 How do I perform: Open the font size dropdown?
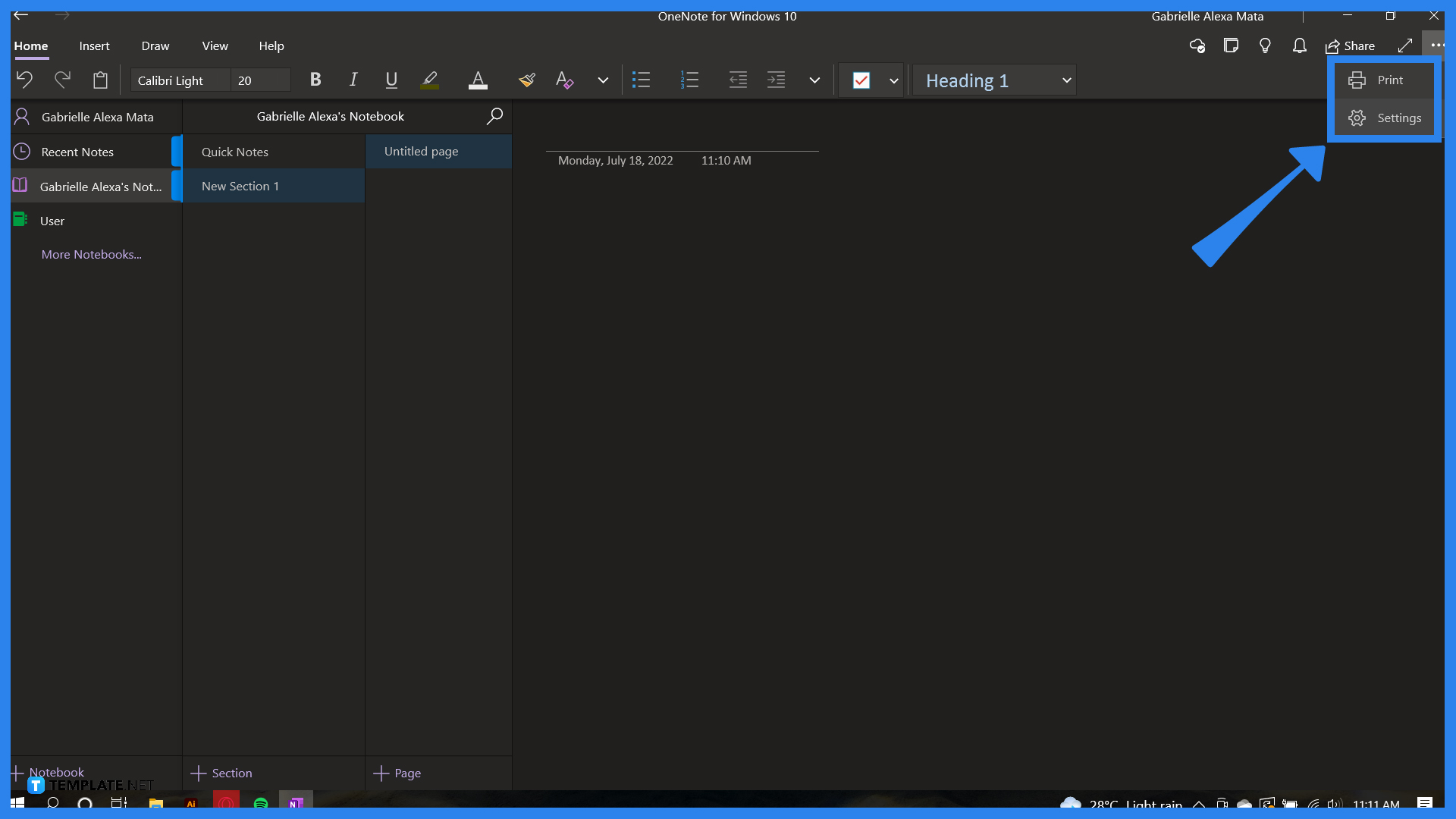coord(260,80)
